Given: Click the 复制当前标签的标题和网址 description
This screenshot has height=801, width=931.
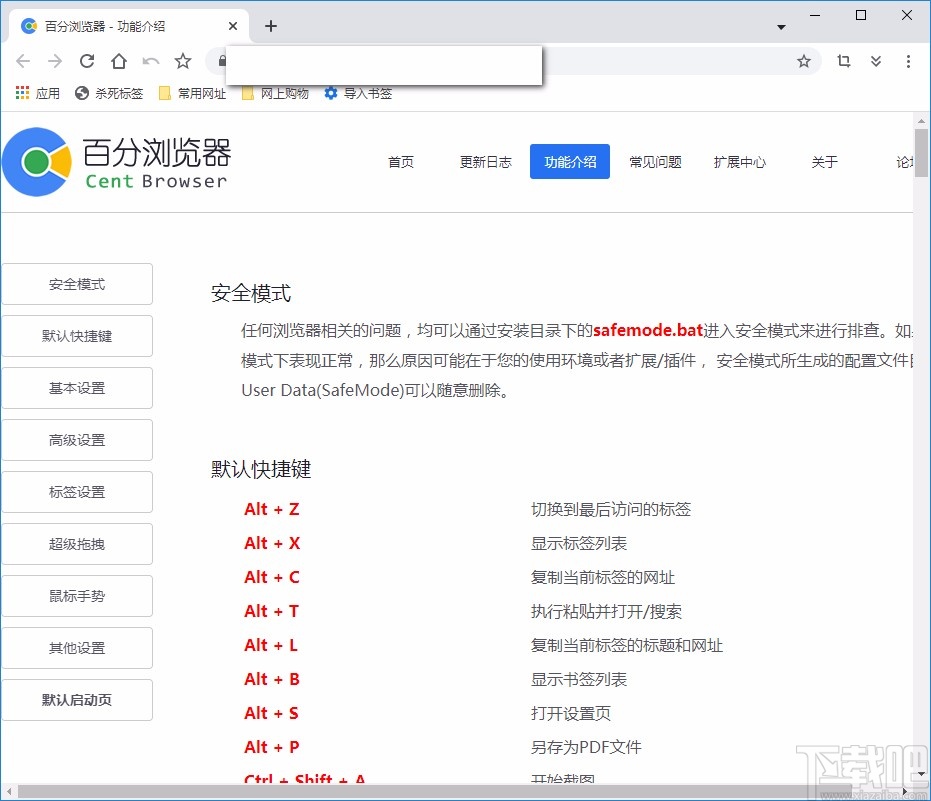Looking at the screenshot, I should 627,645.
